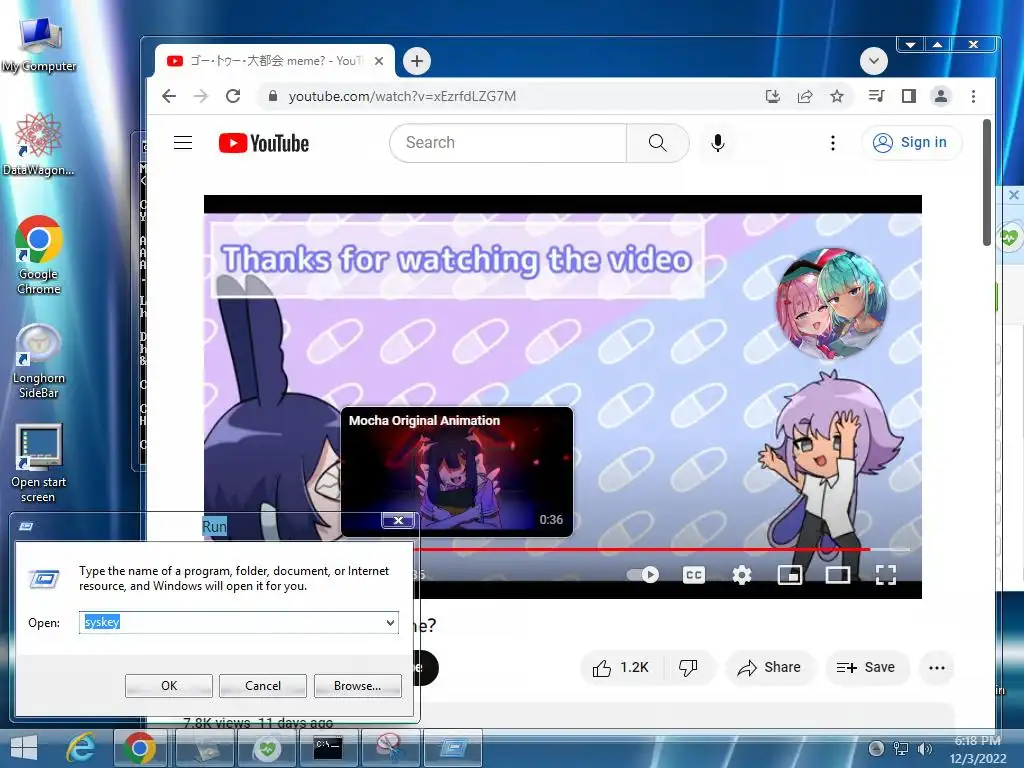Share this page icon in address bar
Screen dimensions: 1024x768
coord(805,97)
